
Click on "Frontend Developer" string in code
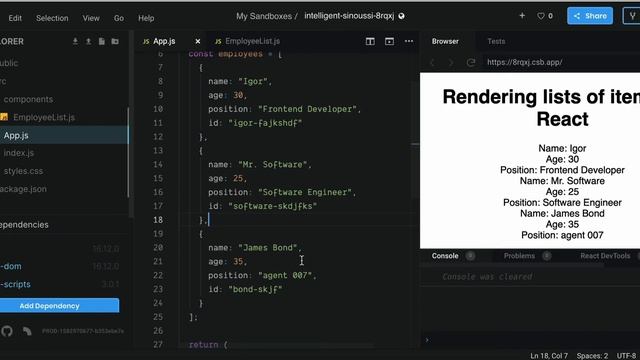pos(307,109)
